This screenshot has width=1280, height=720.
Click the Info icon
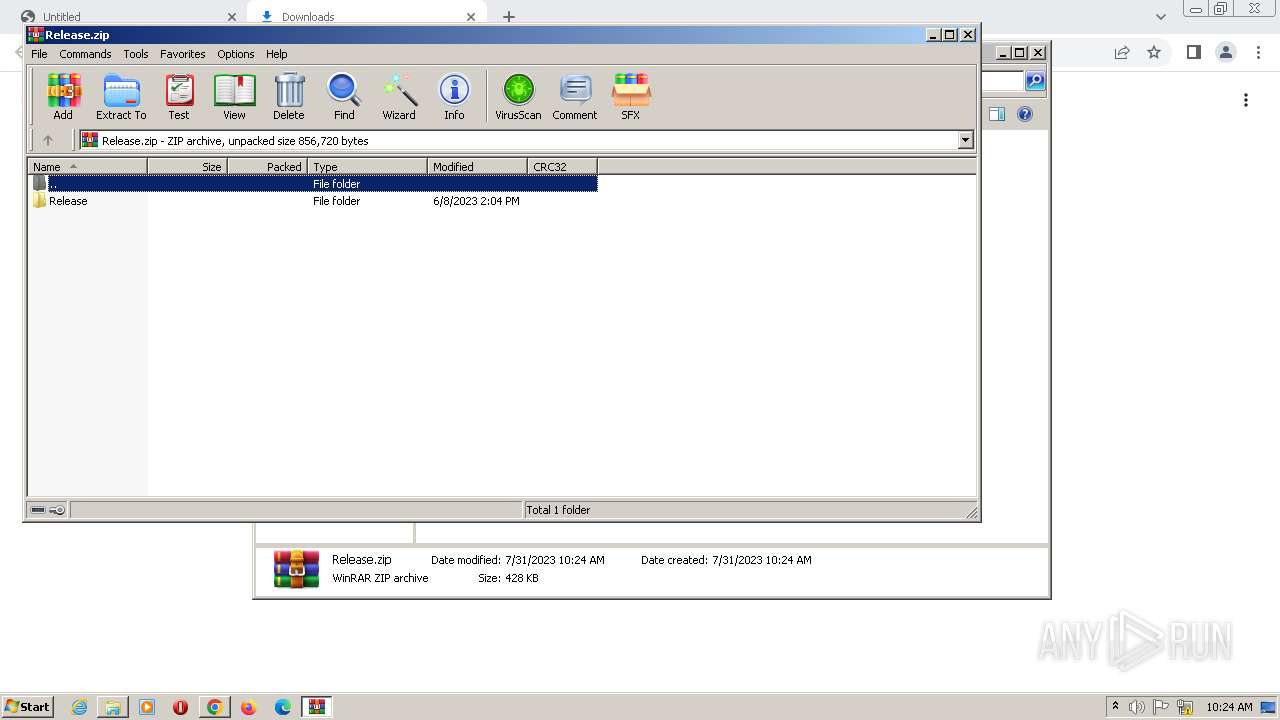454,97
